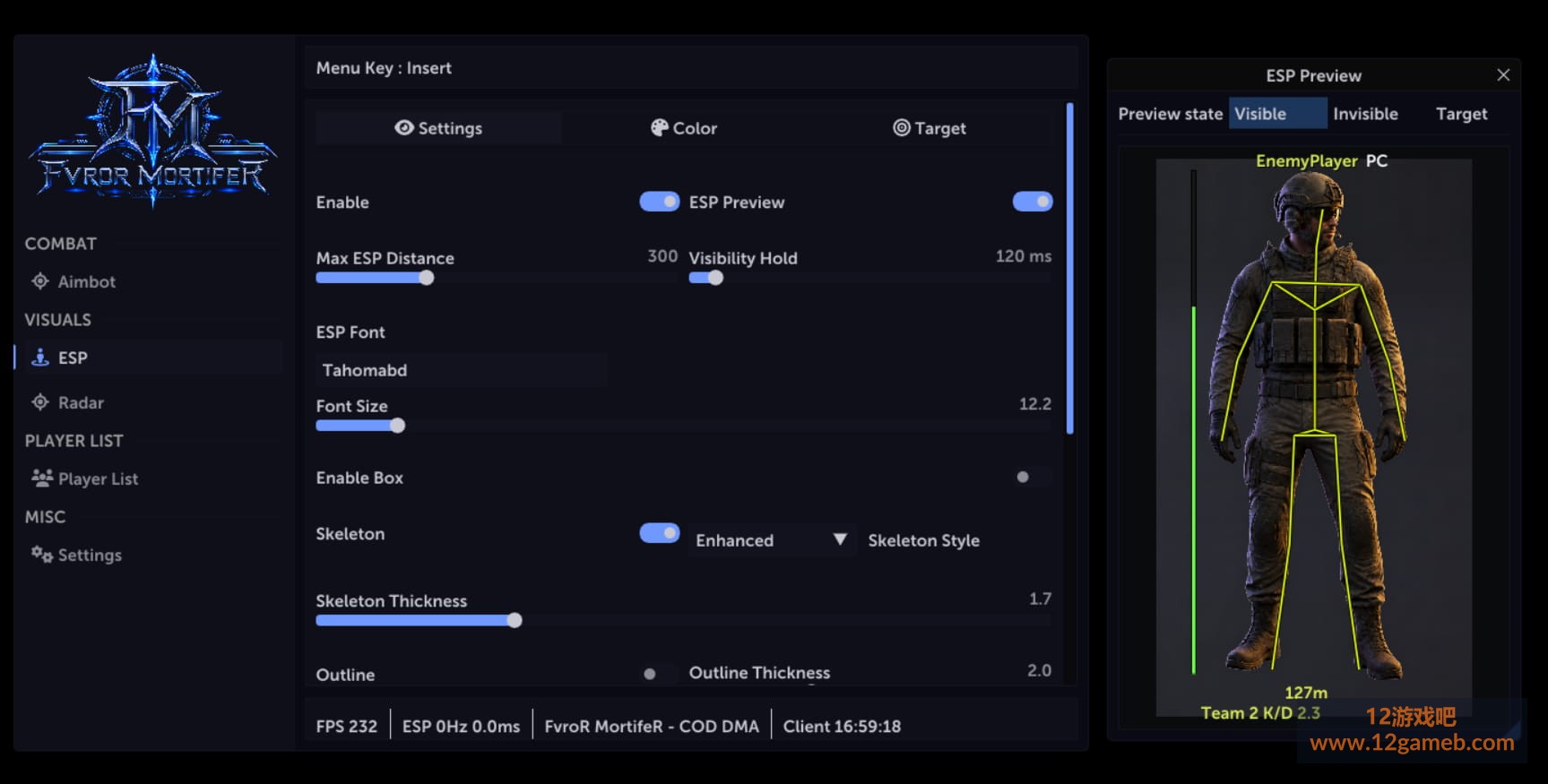Image resolution: width=1548 pixels, height=784 pixels.
Task: Click the Skeleton Thickness value "1.7"
Action: 1040,599
